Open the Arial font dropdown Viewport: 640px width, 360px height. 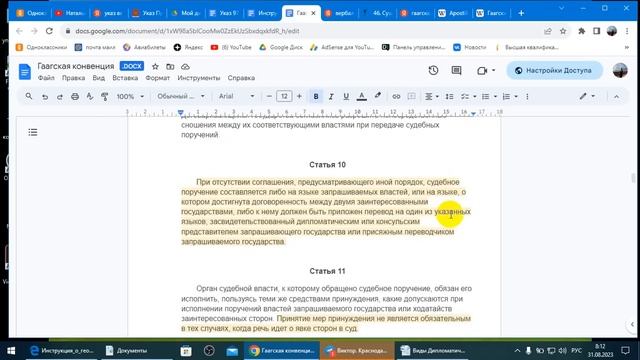(x=236, y=97)
